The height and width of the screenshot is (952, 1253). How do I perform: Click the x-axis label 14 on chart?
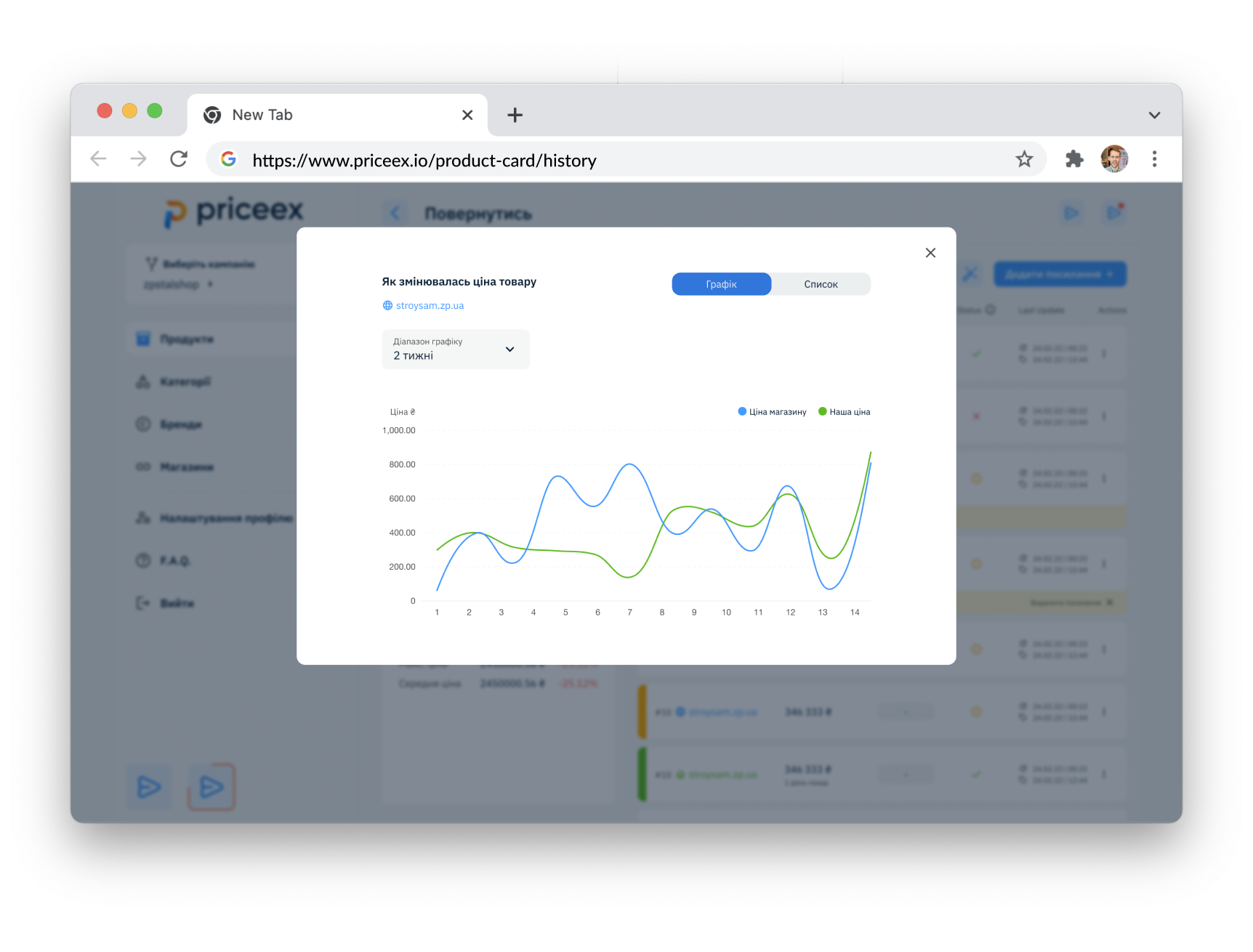click(x=855, y=613)
